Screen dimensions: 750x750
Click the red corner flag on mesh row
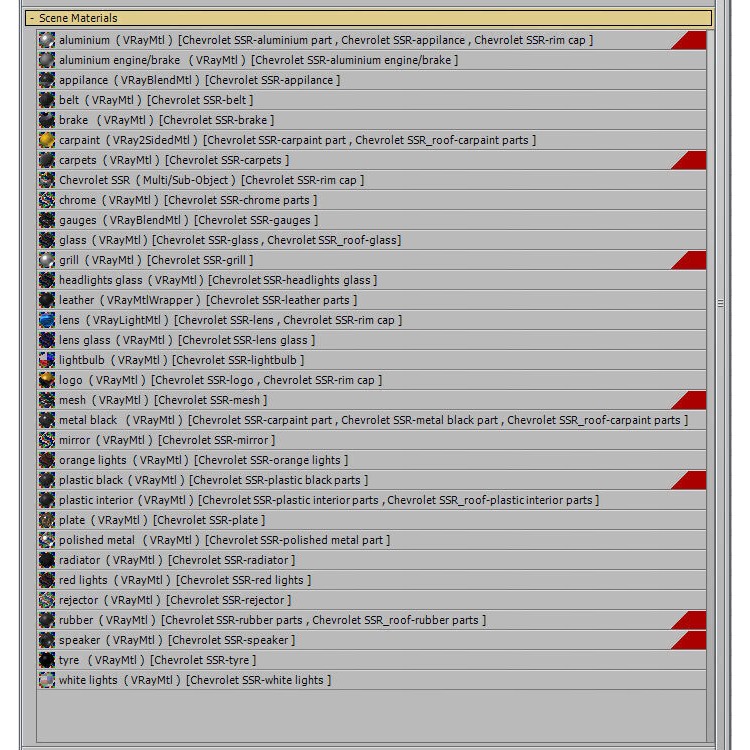(x=692, y=400)
